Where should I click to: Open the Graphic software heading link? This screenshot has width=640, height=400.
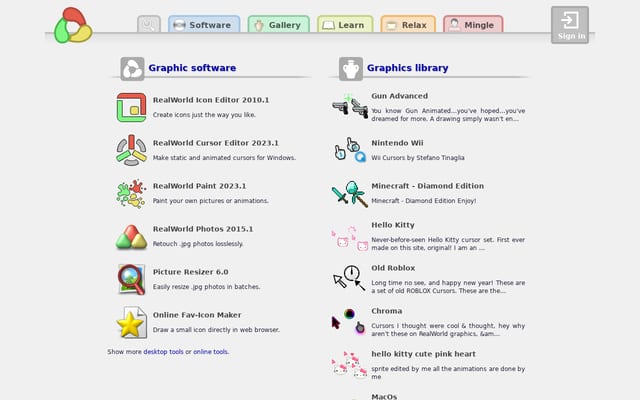(x=192, y=68)
